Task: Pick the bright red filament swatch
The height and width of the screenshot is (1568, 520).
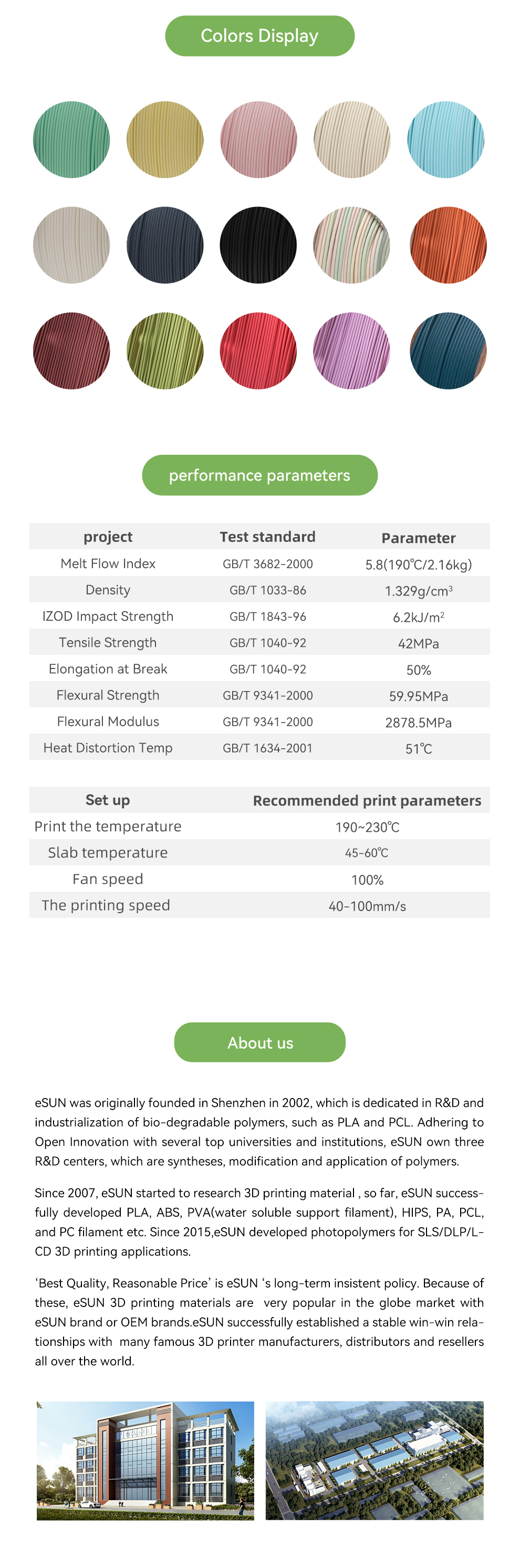Action: coord(258,351)
